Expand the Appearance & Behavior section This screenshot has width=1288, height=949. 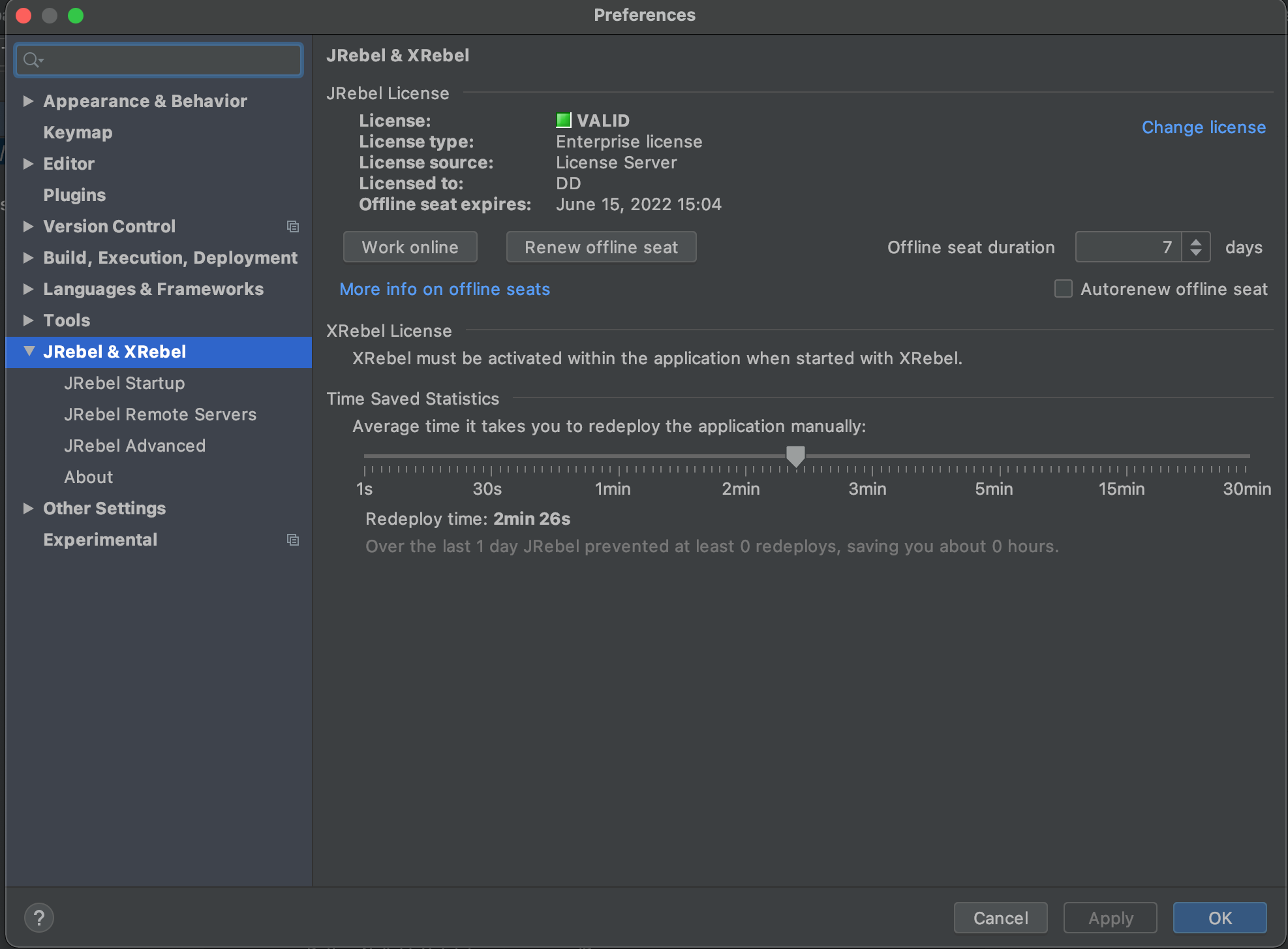point(28,101)
